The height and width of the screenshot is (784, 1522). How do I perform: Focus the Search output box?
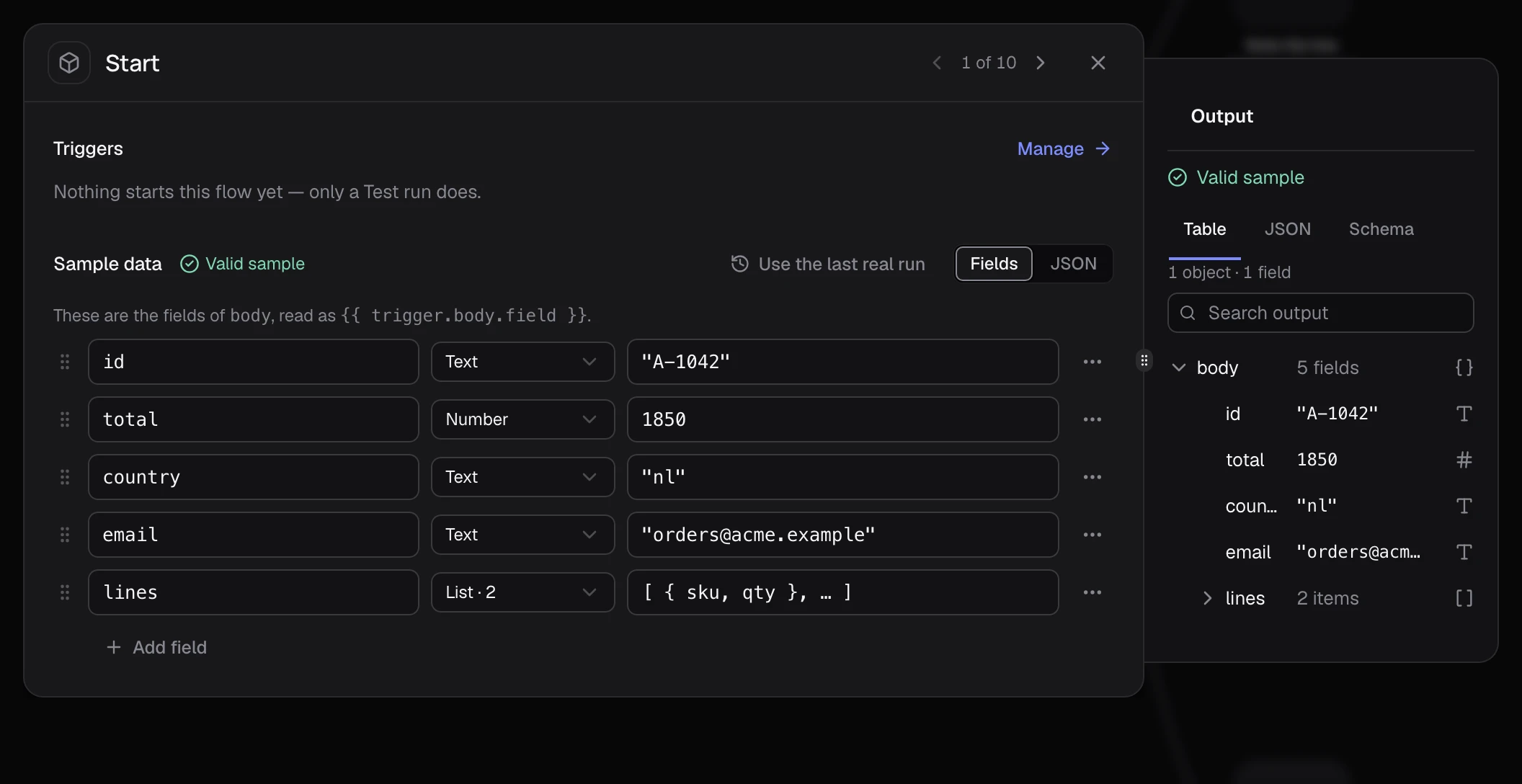1320,313
